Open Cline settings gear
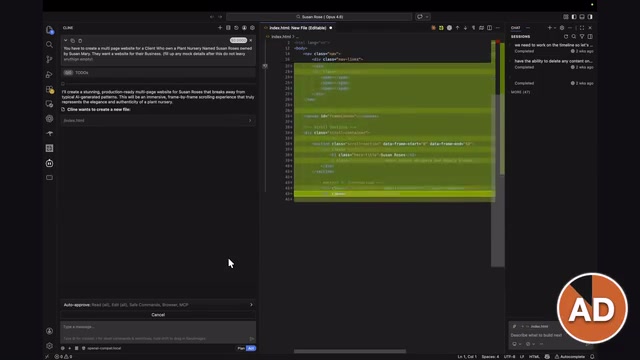Image resolution: width=640 pixels, height=360 pixels. pos(252,28)
